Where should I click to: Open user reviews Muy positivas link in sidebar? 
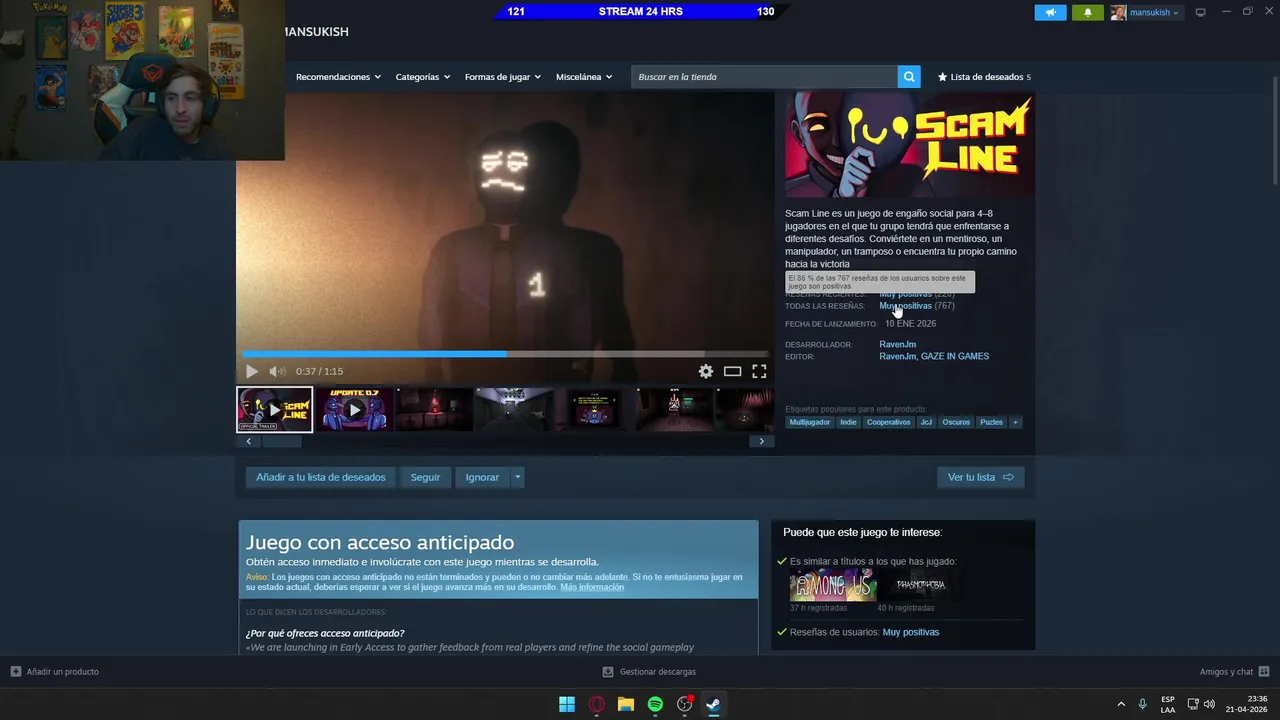tap(911, 632)
